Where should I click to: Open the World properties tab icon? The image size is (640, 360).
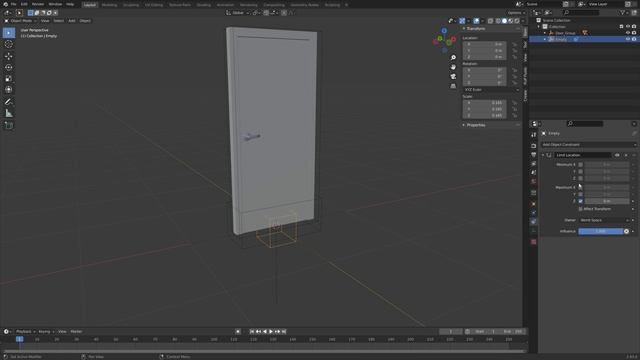pyautogui.click(x=533, y=182)
